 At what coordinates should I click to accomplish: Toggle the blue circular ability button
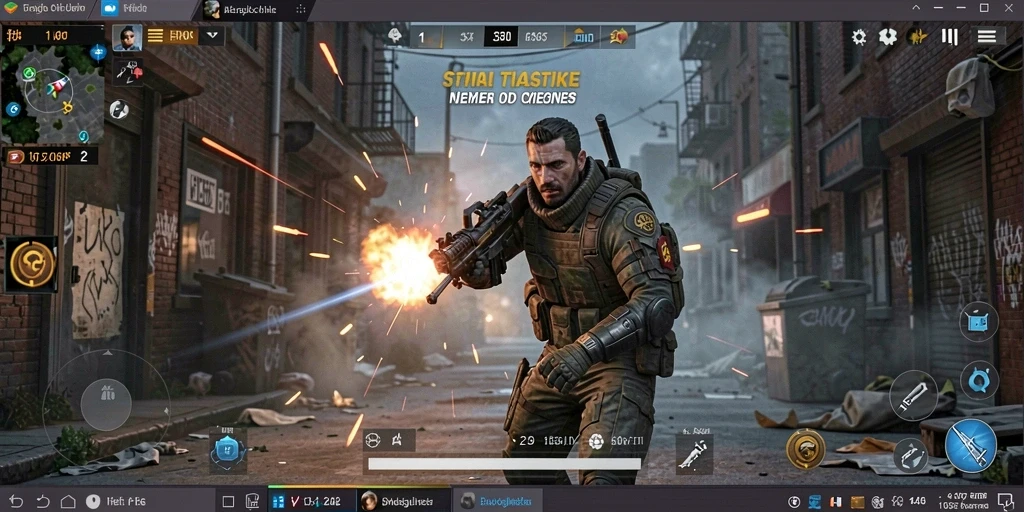pyautogui.click(x=979, y=380)
